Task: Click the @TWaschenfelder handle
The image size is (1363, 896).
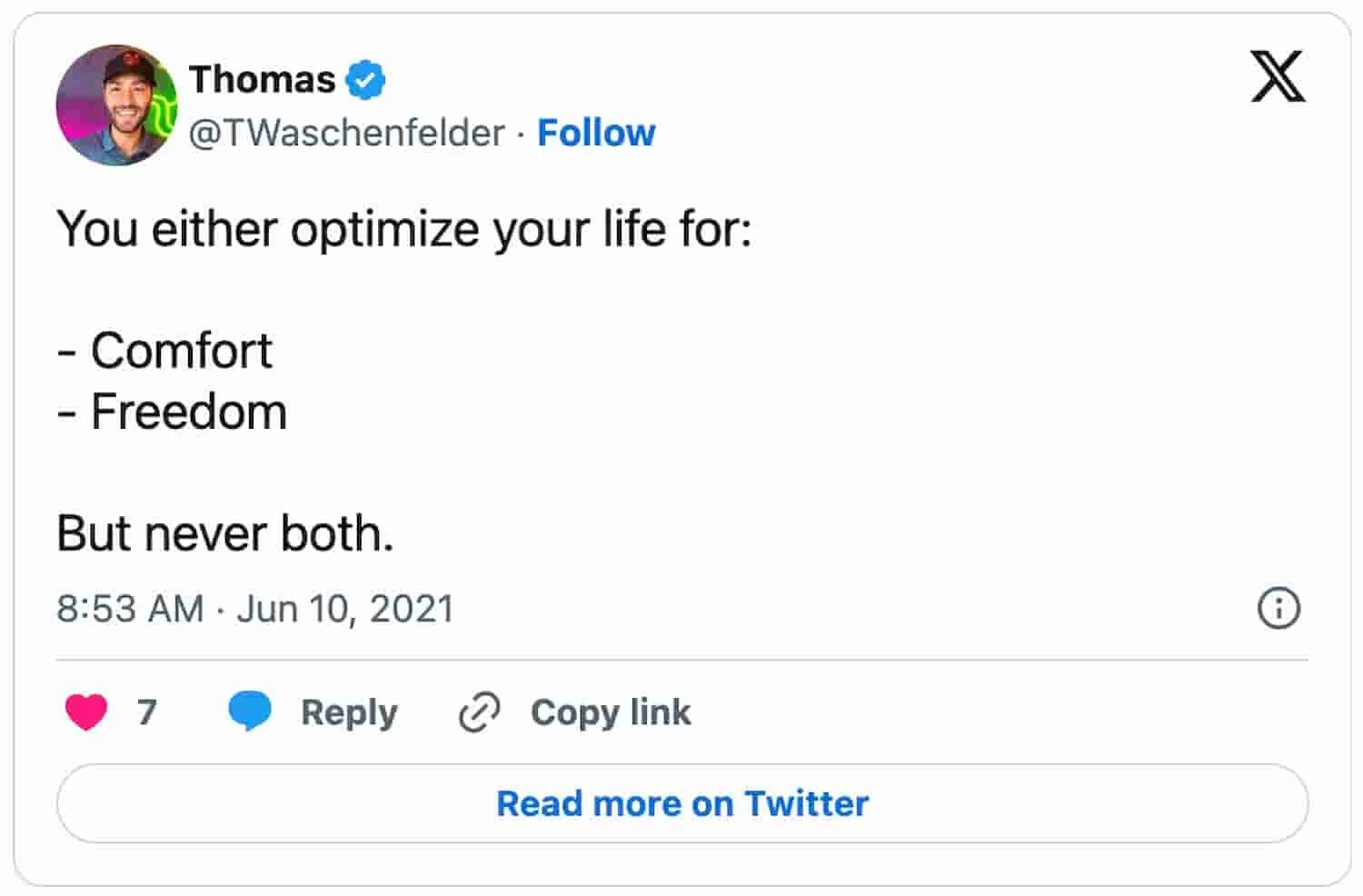Action: pyautogui.click(x=346, y=133)
